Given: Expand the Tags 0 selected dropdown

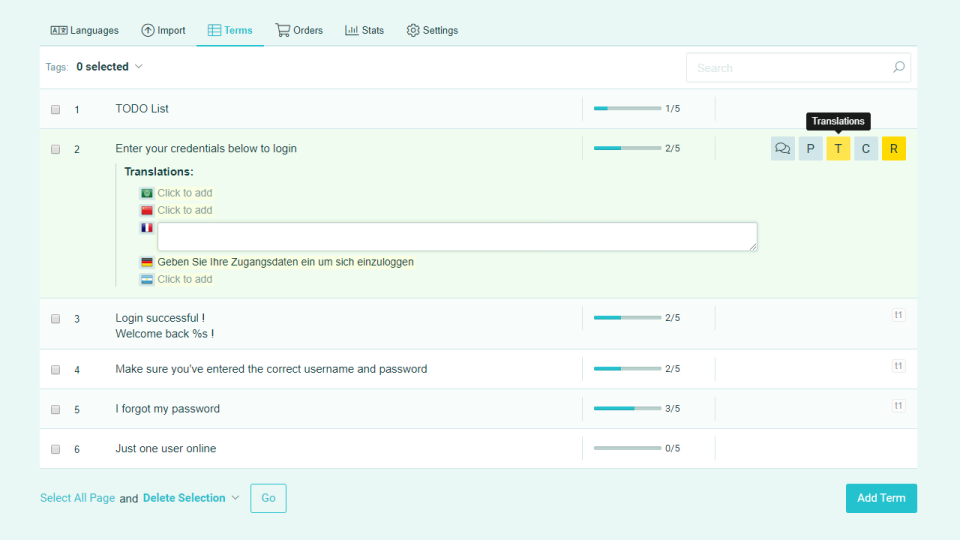Looking at the screenshot, I should pyautogui.click(x=110, y=67).
